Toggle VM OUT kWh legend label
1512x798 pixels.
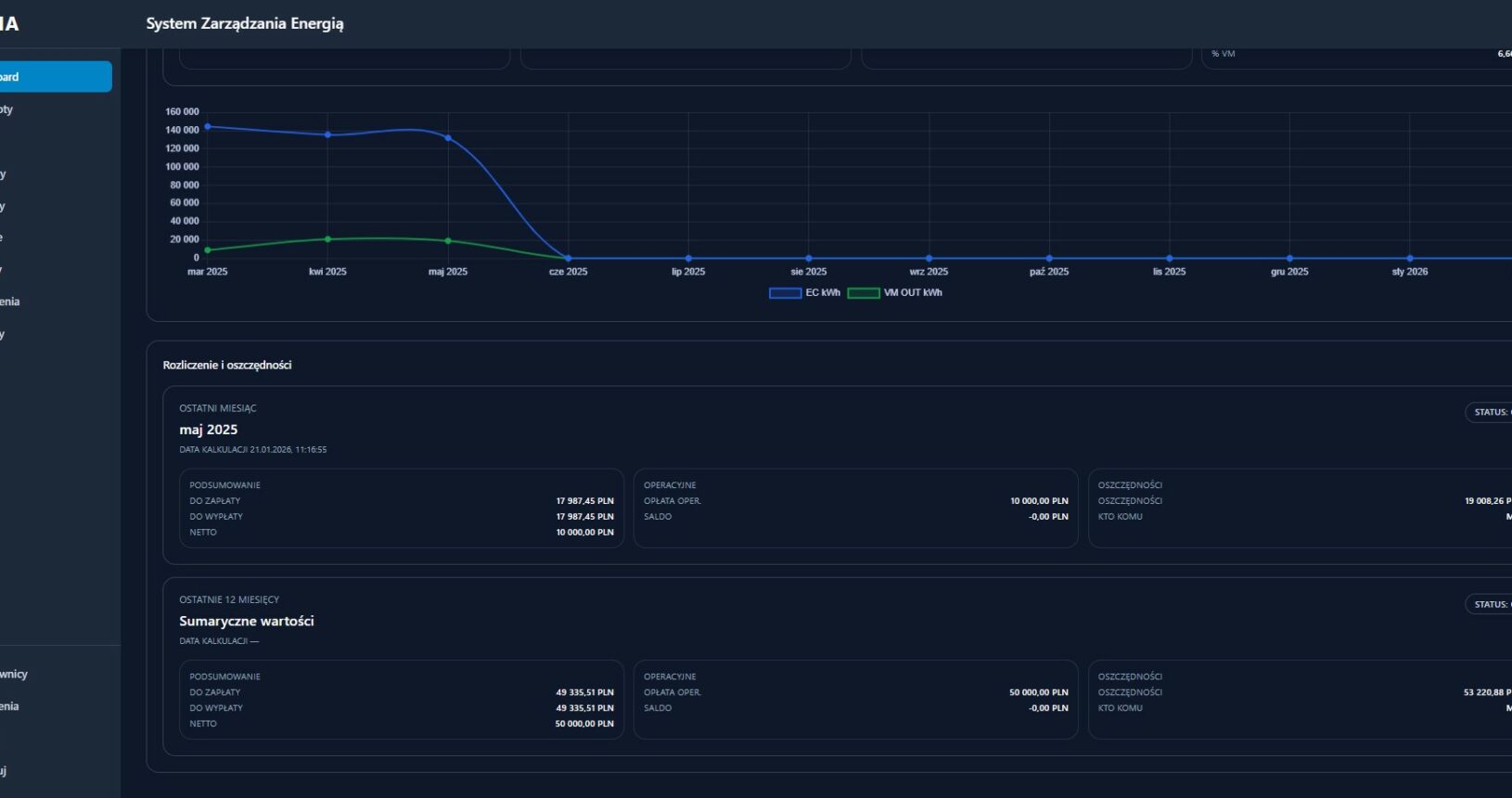click(912, 293)
